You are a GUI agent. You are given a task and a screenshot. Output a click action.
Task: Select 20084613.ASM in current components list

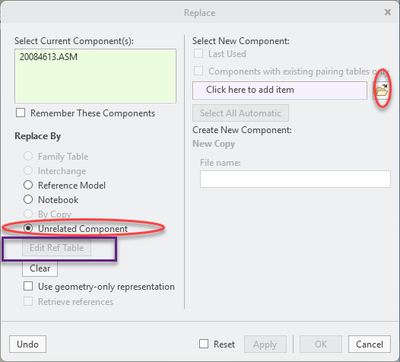point(49,57)
